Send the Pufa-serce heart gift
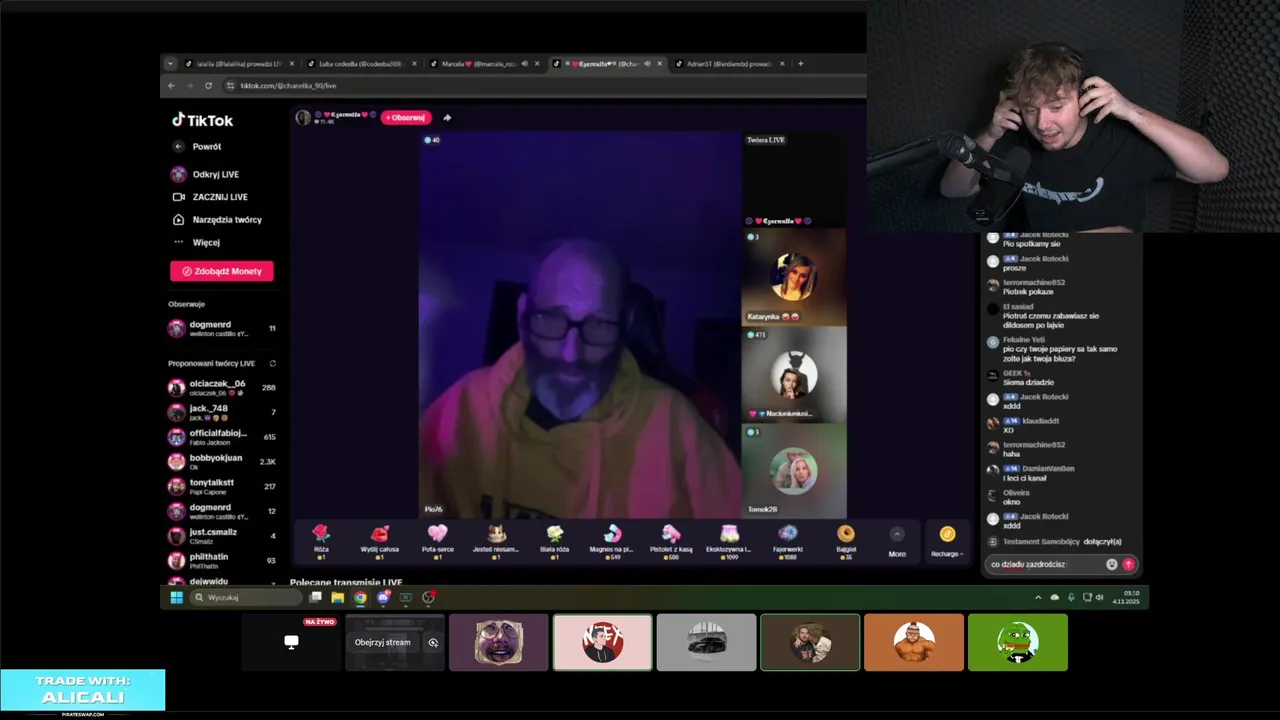 tap(438, 540)
